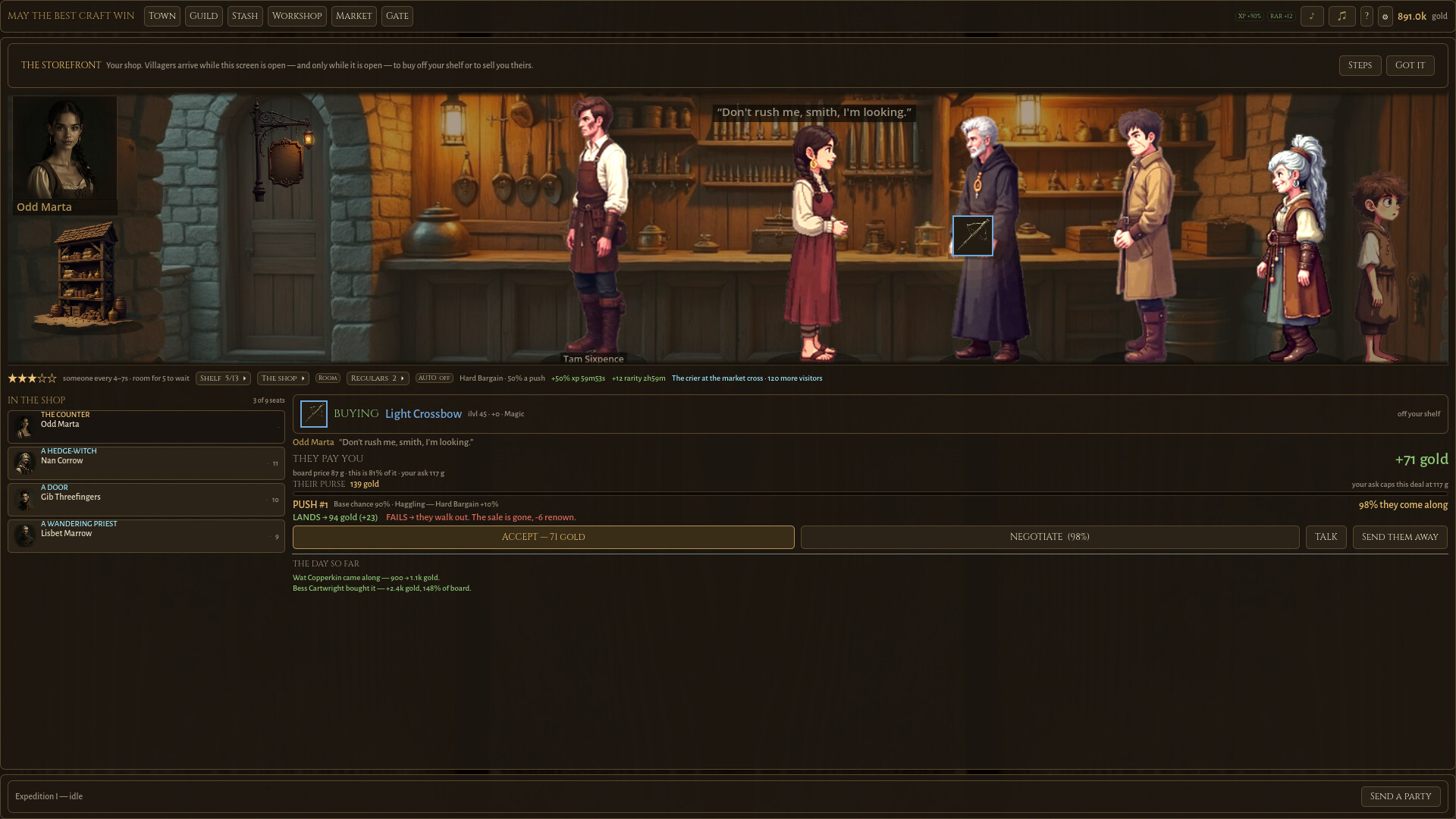Image resolution: width=1456 pixels, height=819 pixels.
Task: Expand THE SHOP dropdown
Action: click(283, 378)
